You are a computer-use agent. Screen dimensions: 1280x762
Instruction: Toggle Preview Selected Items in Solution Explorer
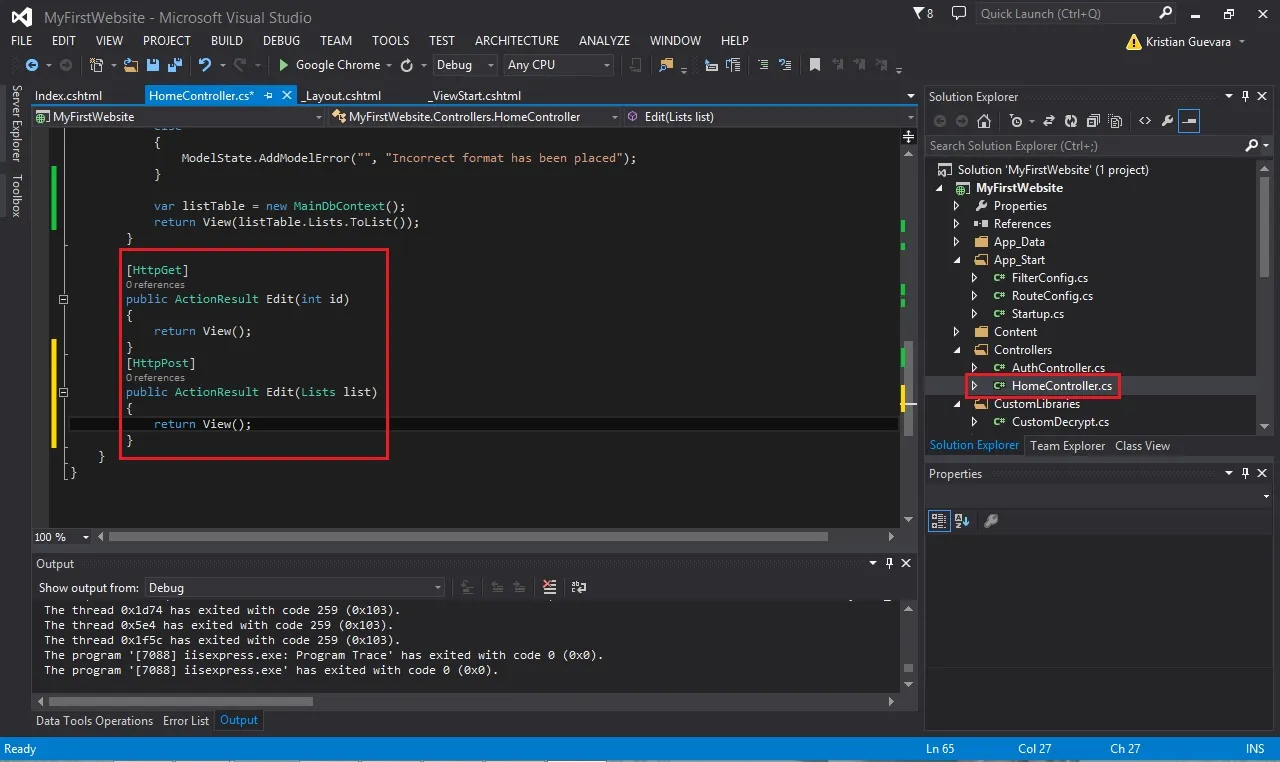coord(1189,121)
